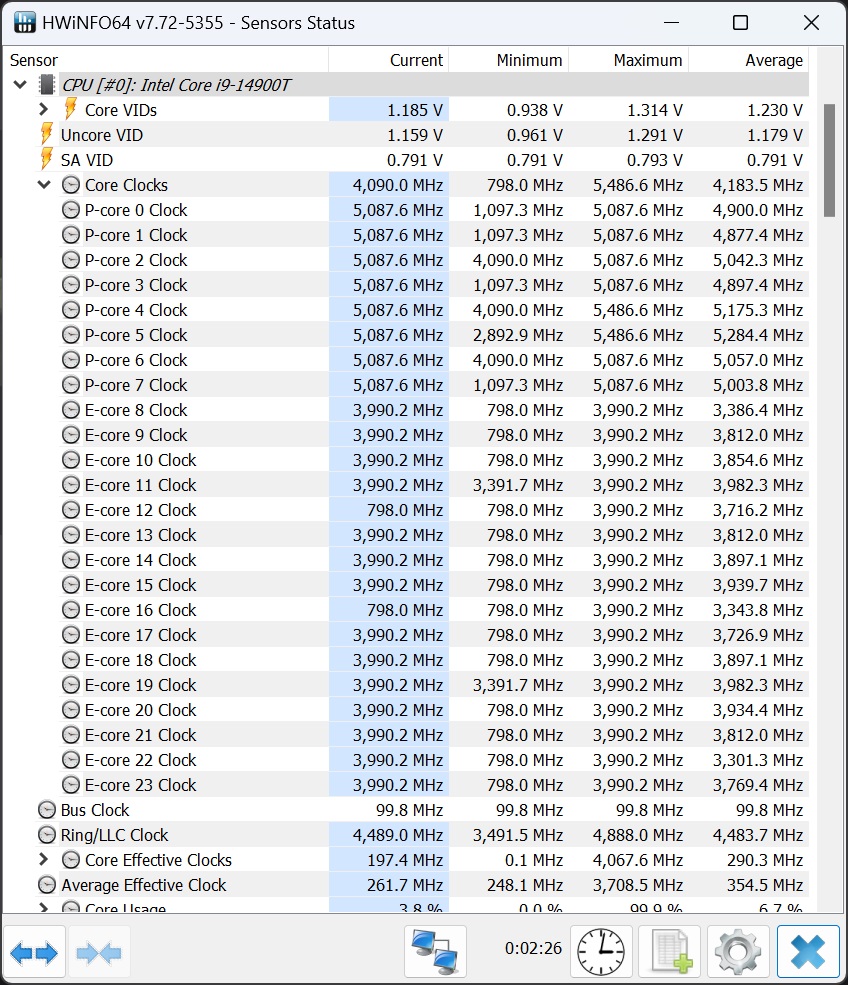Image resolution: width=848 pixels, height=985 pixels.
Task: Click Average Effective Clock current value 261.7 MHz
Action: tap(405, 885)
